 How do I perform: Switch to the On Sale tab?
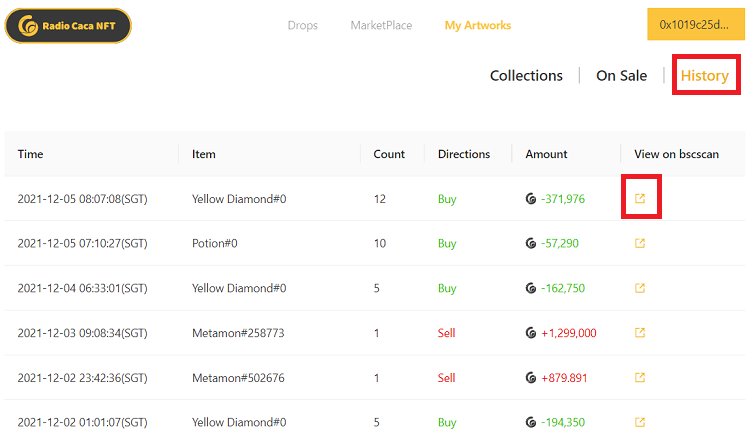click(621, 76)
